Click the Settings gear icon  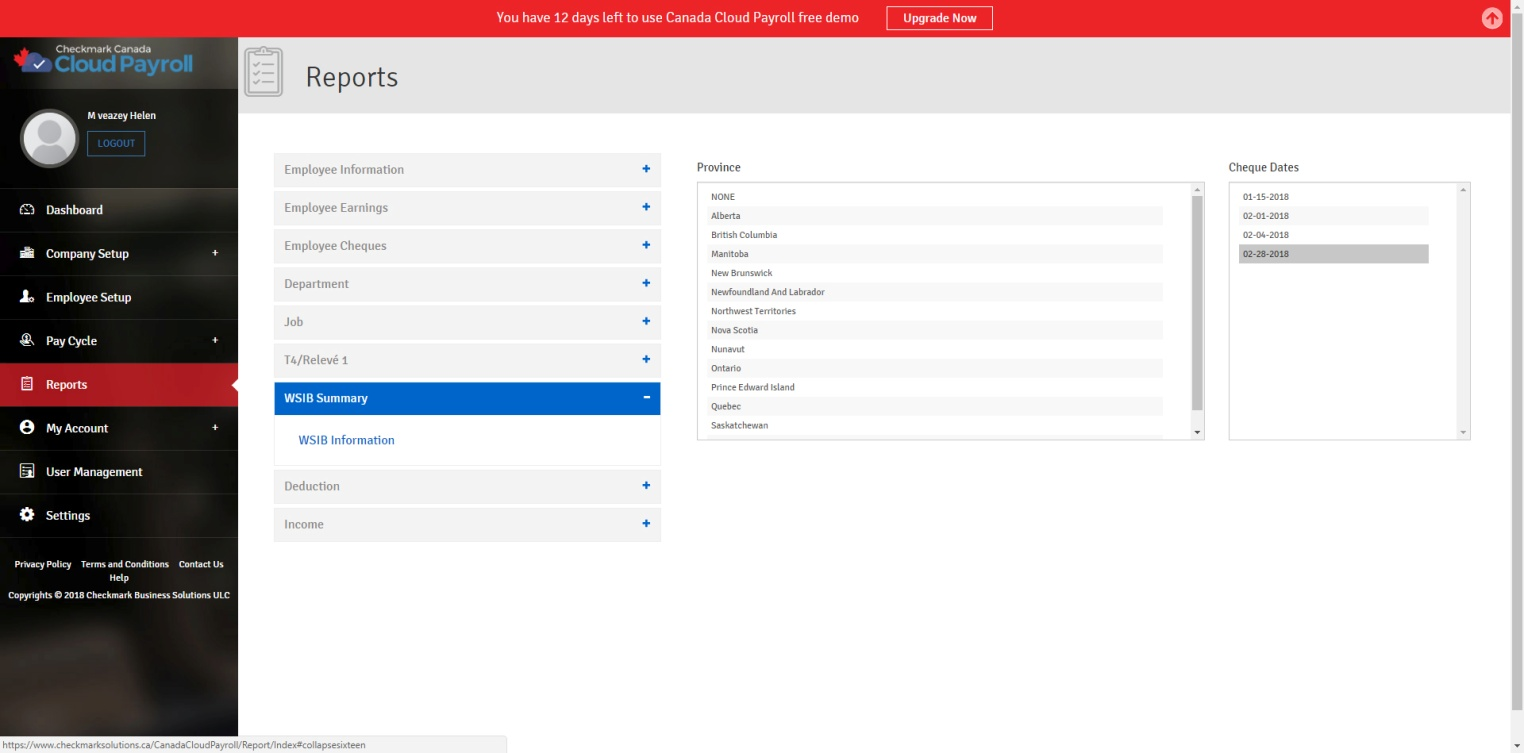[x=27, y=515]
